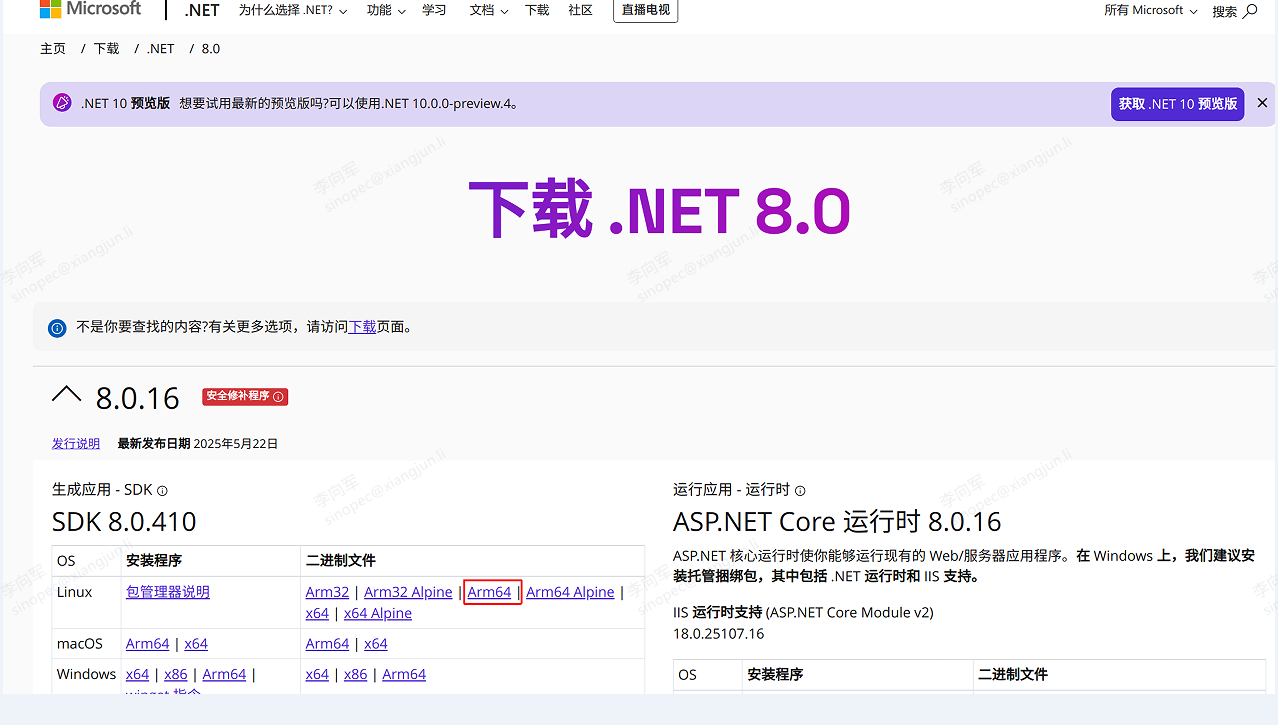Download Windows x86 binary

[x=356, y=674]
